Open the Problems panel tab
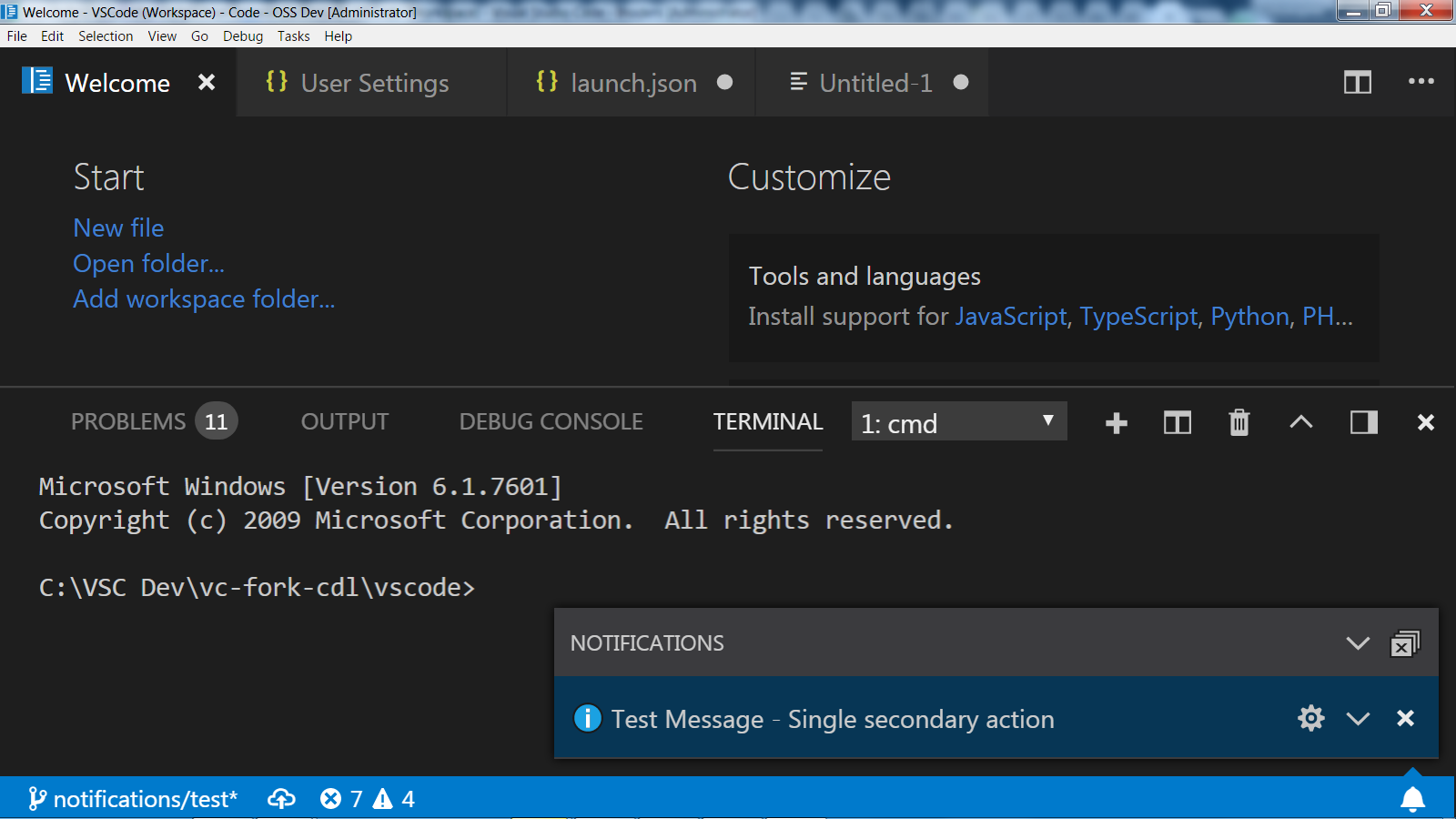1456x819 pixels. pyautogui.click(x=154, y=421)
